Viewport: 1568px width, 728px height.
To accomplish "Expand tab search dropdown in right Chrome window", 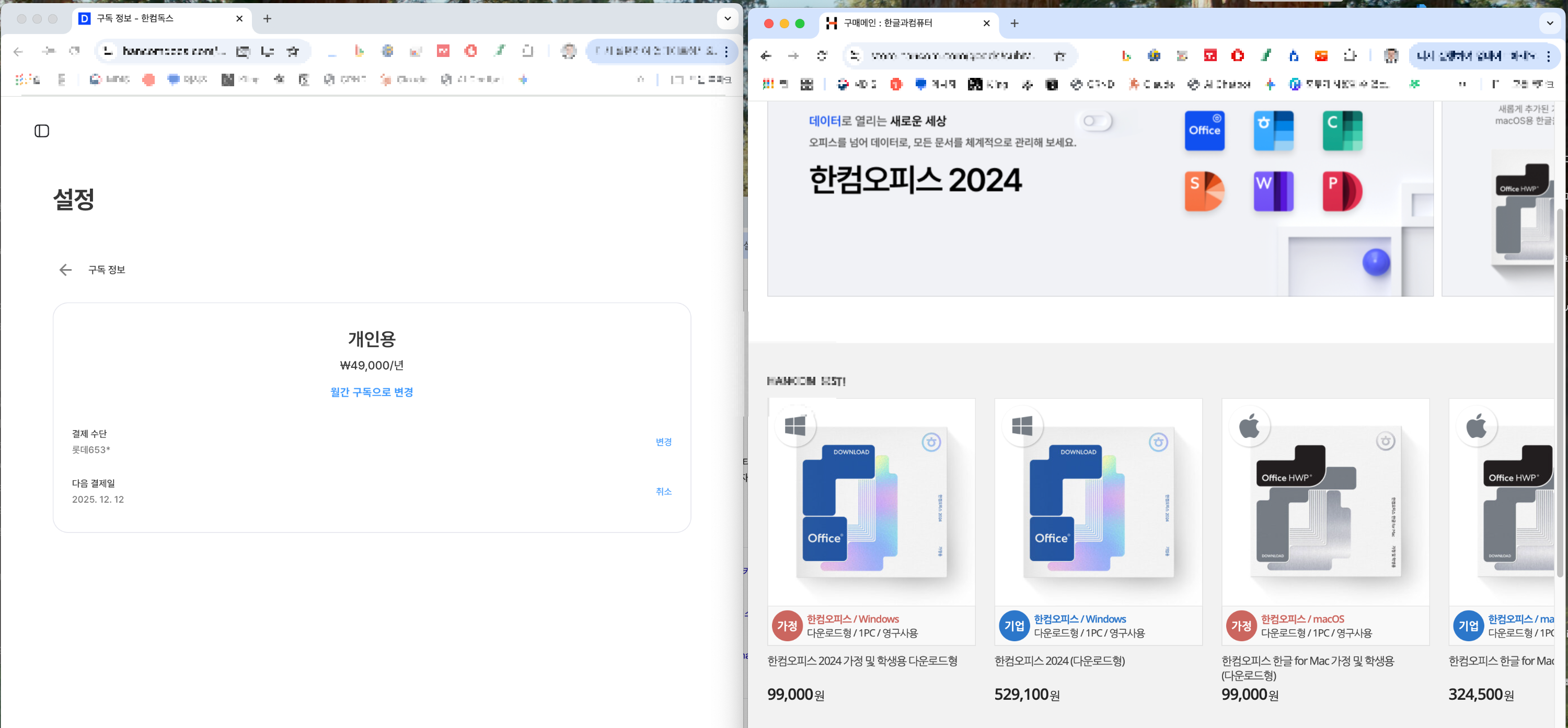I will (x=1549, y=23).
